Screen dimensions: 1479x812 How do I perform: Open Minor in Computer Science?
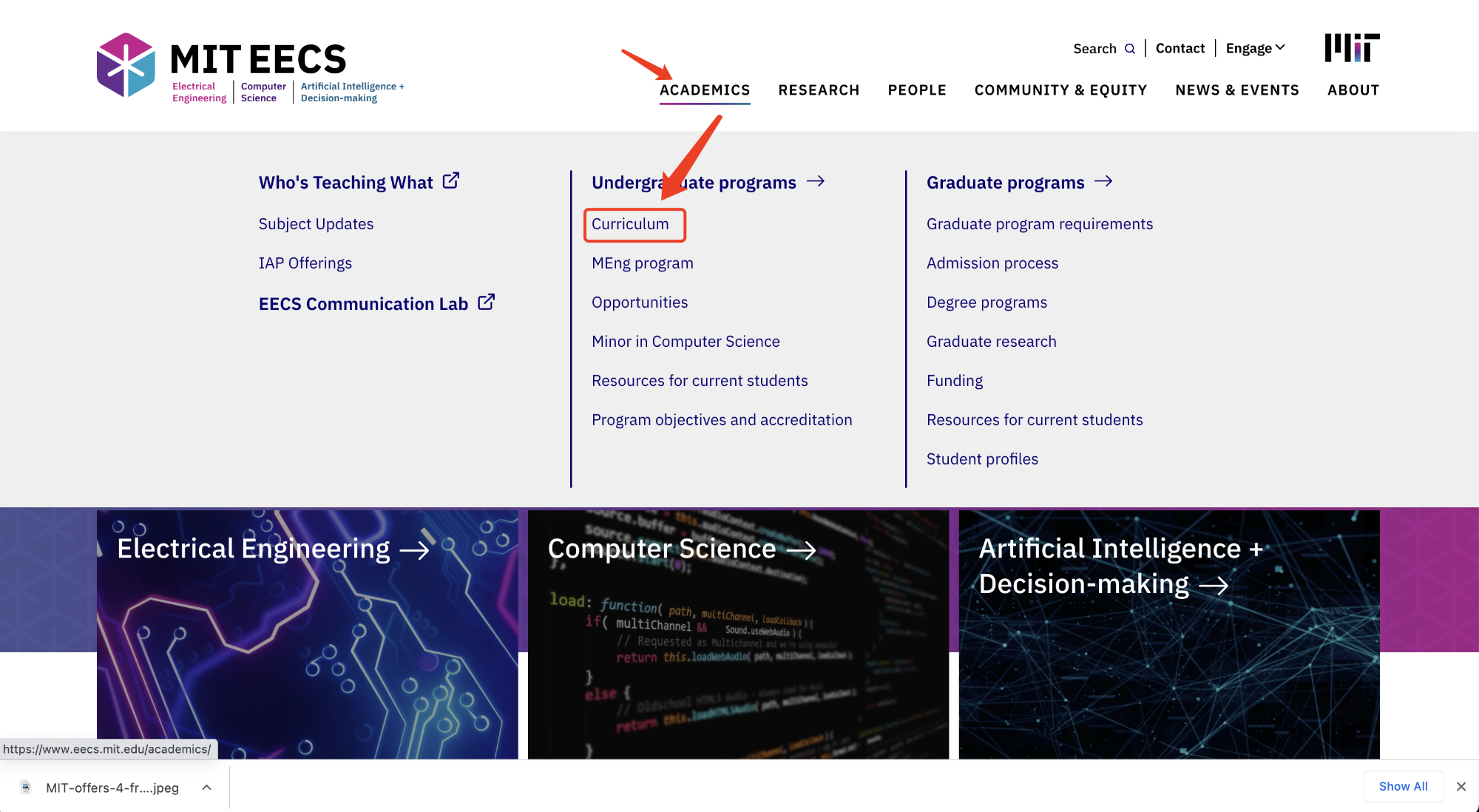tap(686, 341)
